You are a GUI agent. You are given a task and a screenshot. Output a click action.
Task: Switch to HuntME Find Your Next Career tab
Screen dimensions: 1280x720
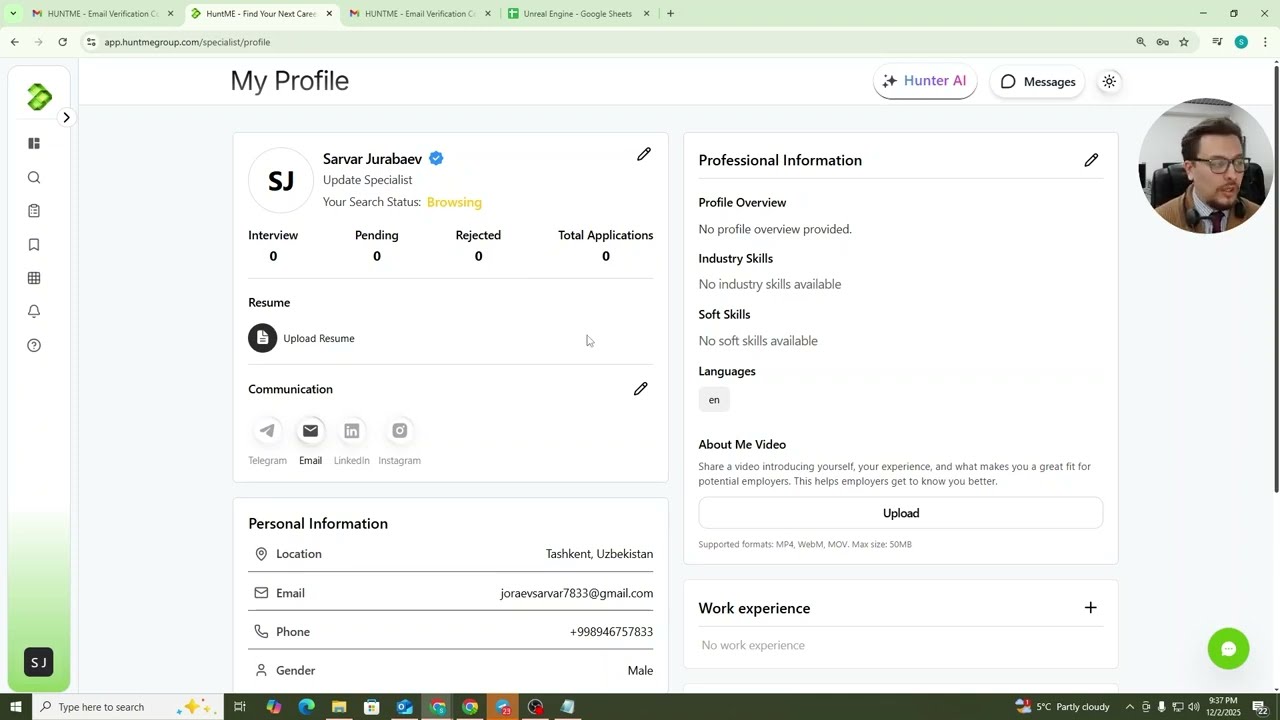pos(261,14)
